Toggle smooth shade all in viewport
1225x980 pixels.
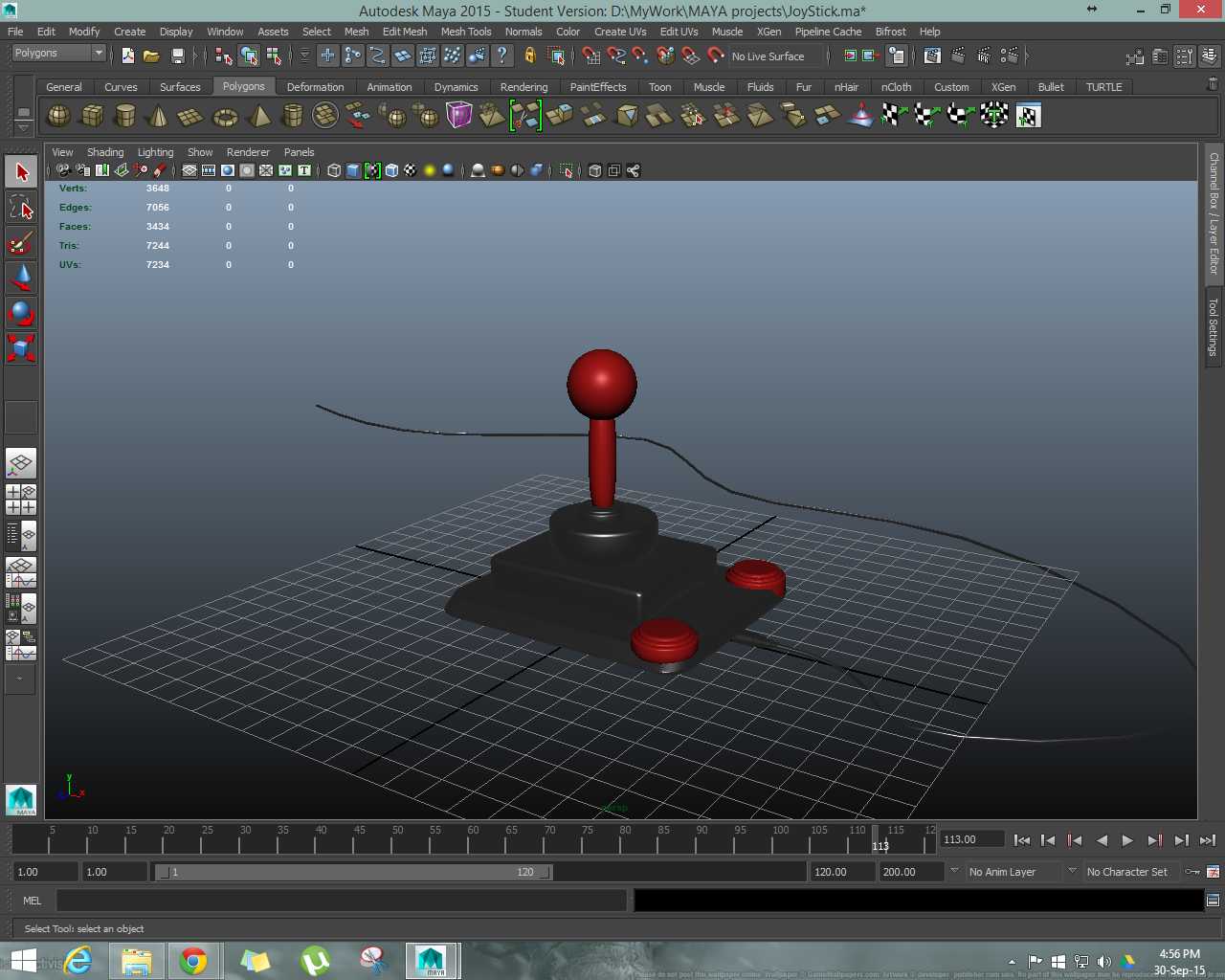pyautogui.click(x=353, y=170)
